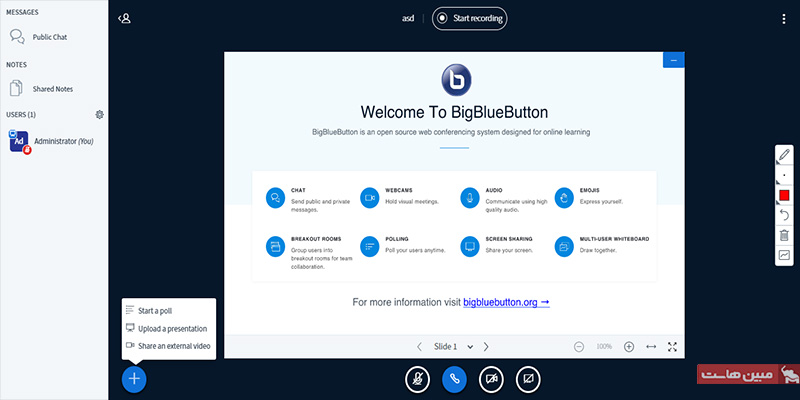Image resolution: width=800 pixels, height=400 pixels.
Task: Leave audio with phone button
Action: point(454,380)
